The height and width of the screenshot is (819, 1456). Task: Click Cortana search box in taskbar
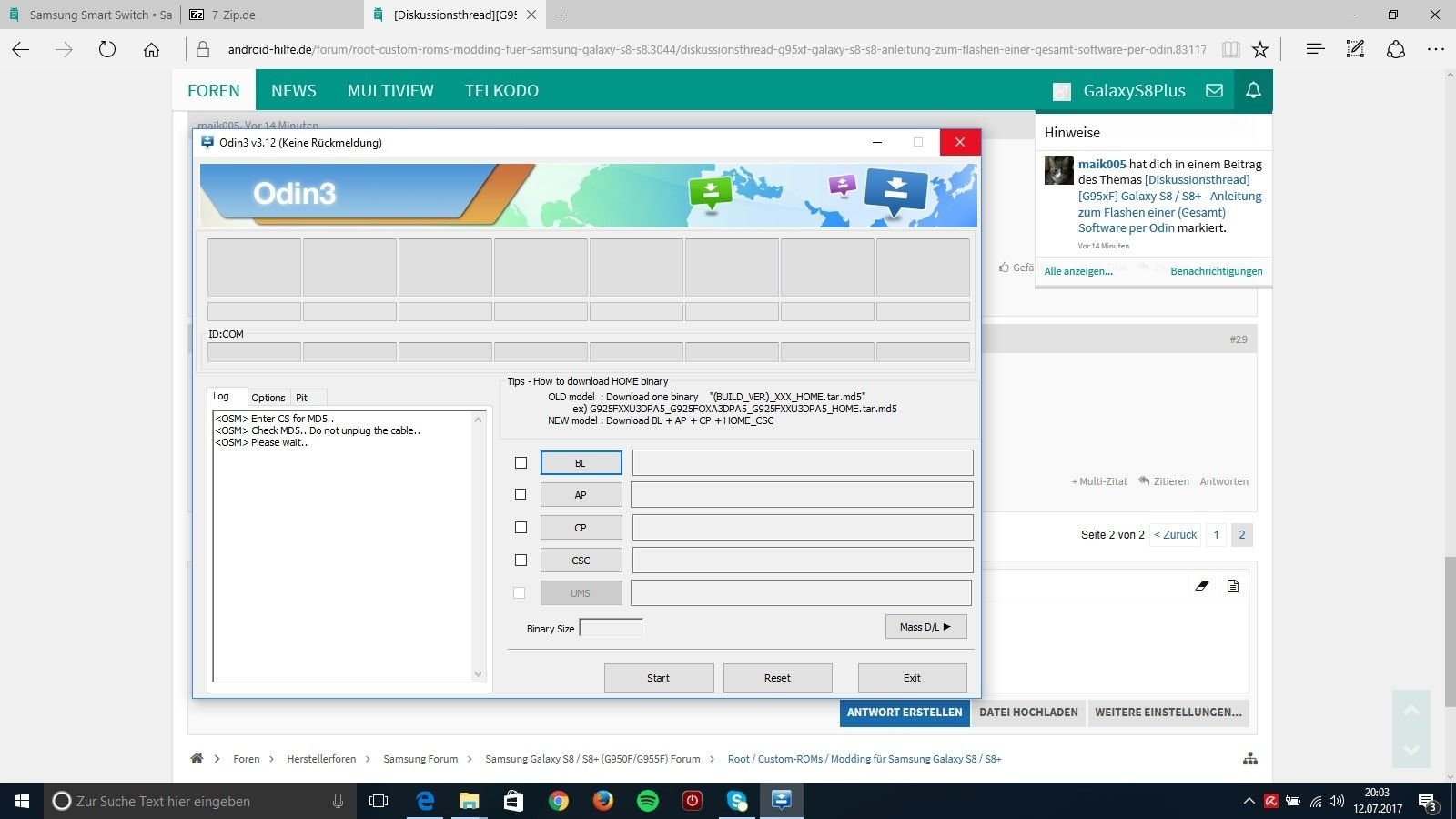[x=198, y=801]
